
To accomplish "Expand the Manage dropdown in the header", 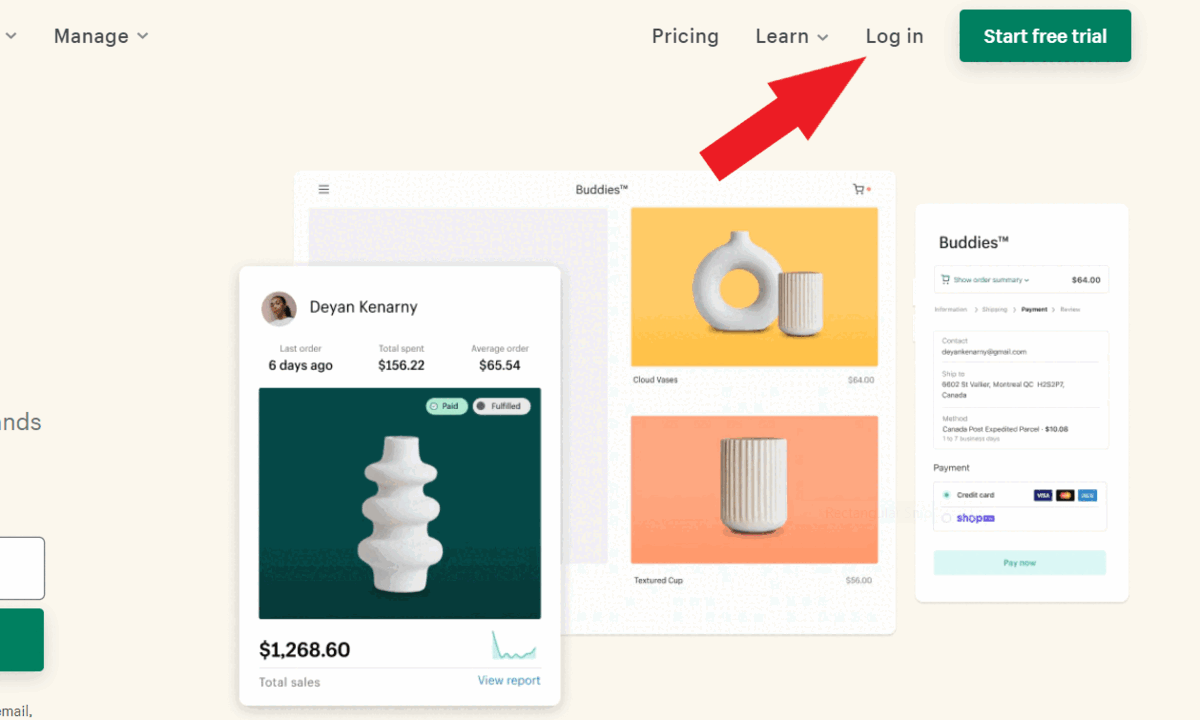I will 100,36.
